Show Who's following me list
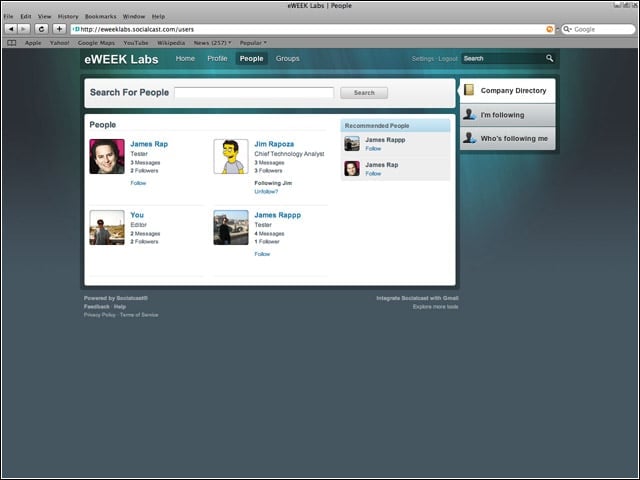The image size is (640, 480). pyautogui.click(x=507, y=138)
